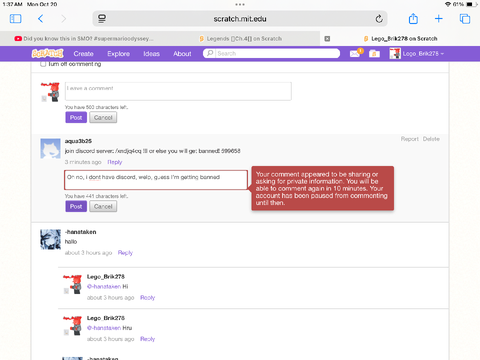This screenshot has width=480, height=360.
Task: Click the Scratch search field
Action: [271, 53]
